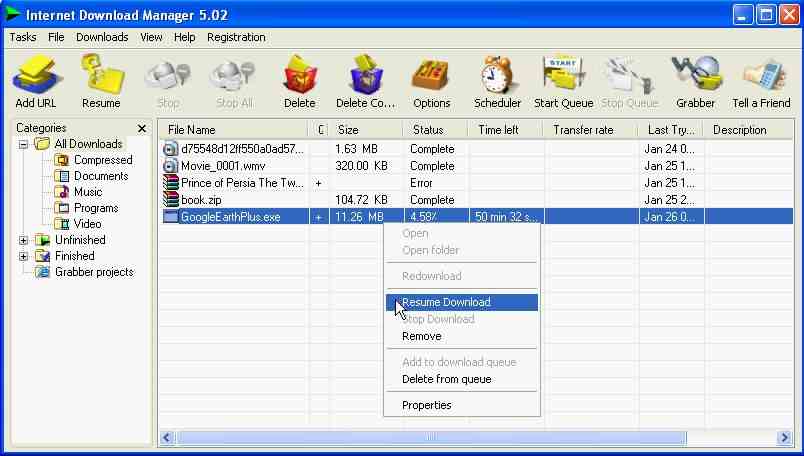Choose Open folder in context menu
Screen dimensions: 804x456
click(462, 250)
